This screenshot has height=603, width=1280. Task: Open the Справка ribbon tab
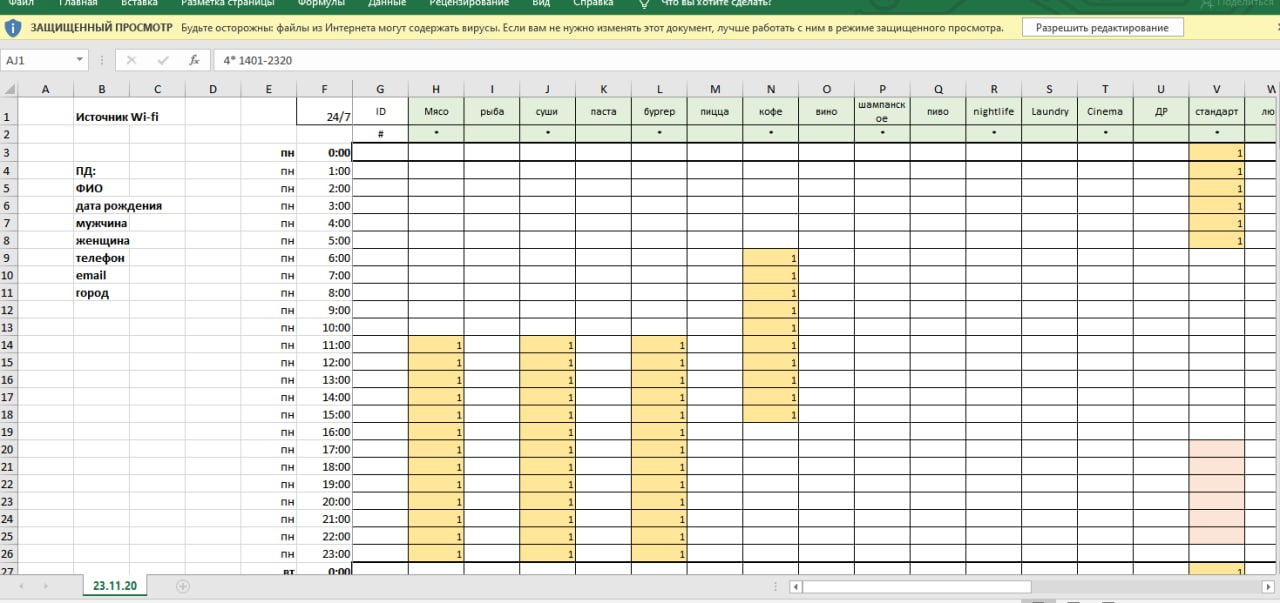tap(594, 3)
